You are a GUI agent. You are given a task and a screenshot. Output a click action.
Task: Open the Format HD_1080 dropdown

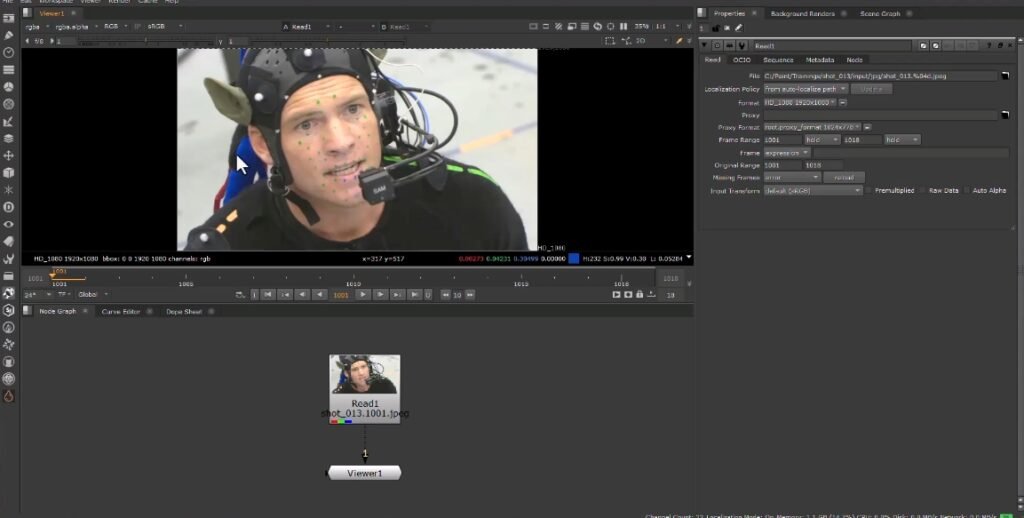[800, 103]
